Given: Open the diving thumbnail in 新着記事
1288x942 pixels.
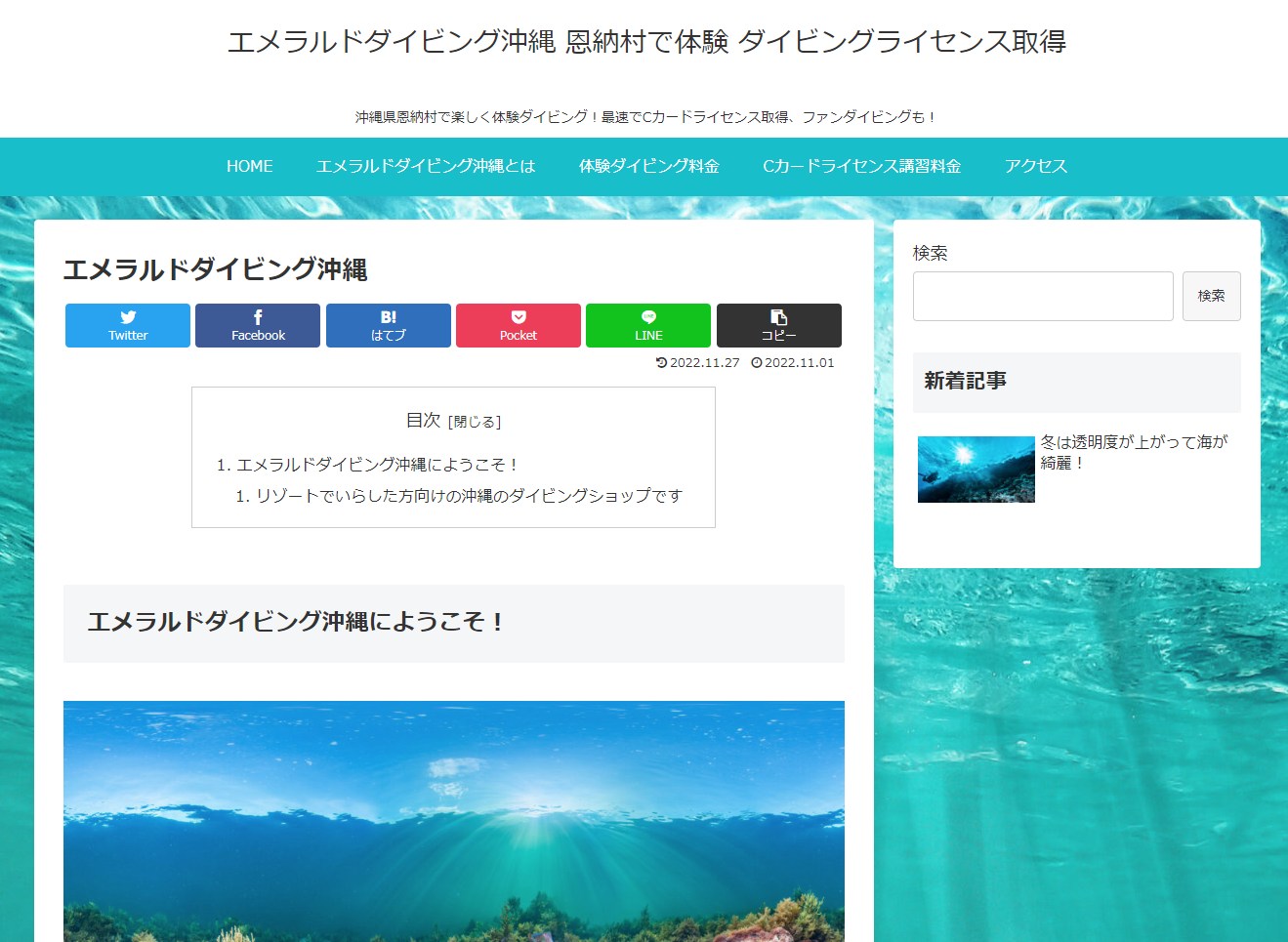Looking at the screenshot, I should pos(976,470).
